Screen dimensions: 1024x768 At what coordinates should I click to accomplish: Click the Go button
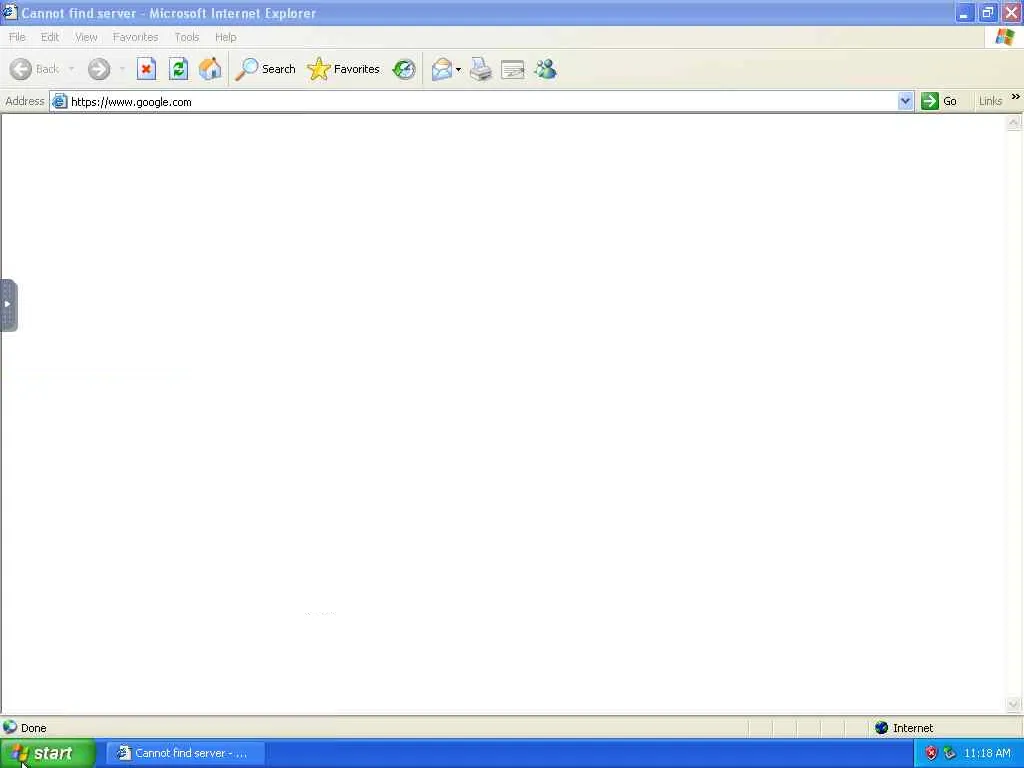[x=939, y=101]
